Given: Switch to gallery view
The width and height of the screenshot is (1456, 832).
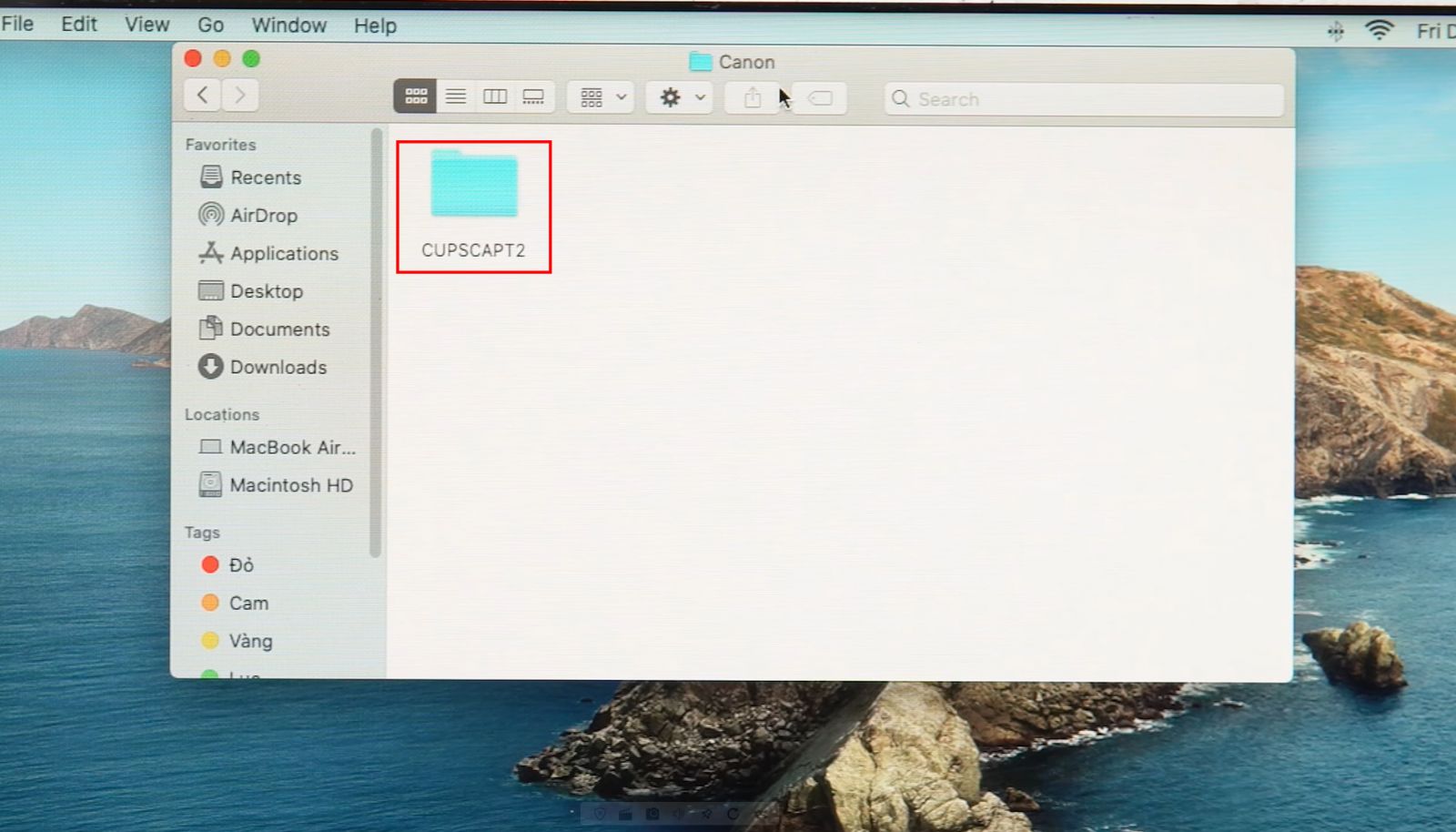Looking at the screenshot, I should pyautogui.click(x=534, y=96).
